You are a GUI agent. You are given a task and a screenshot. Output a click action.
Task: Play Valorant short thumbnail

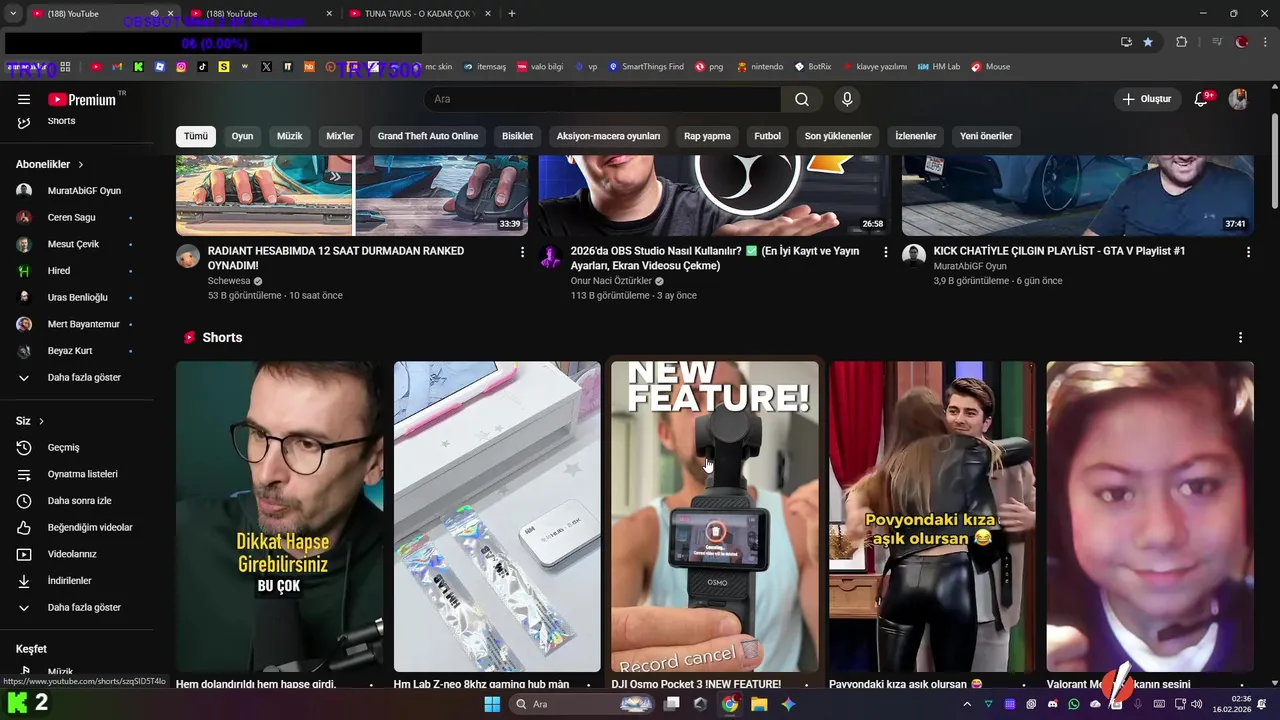tap(1150, 516)
